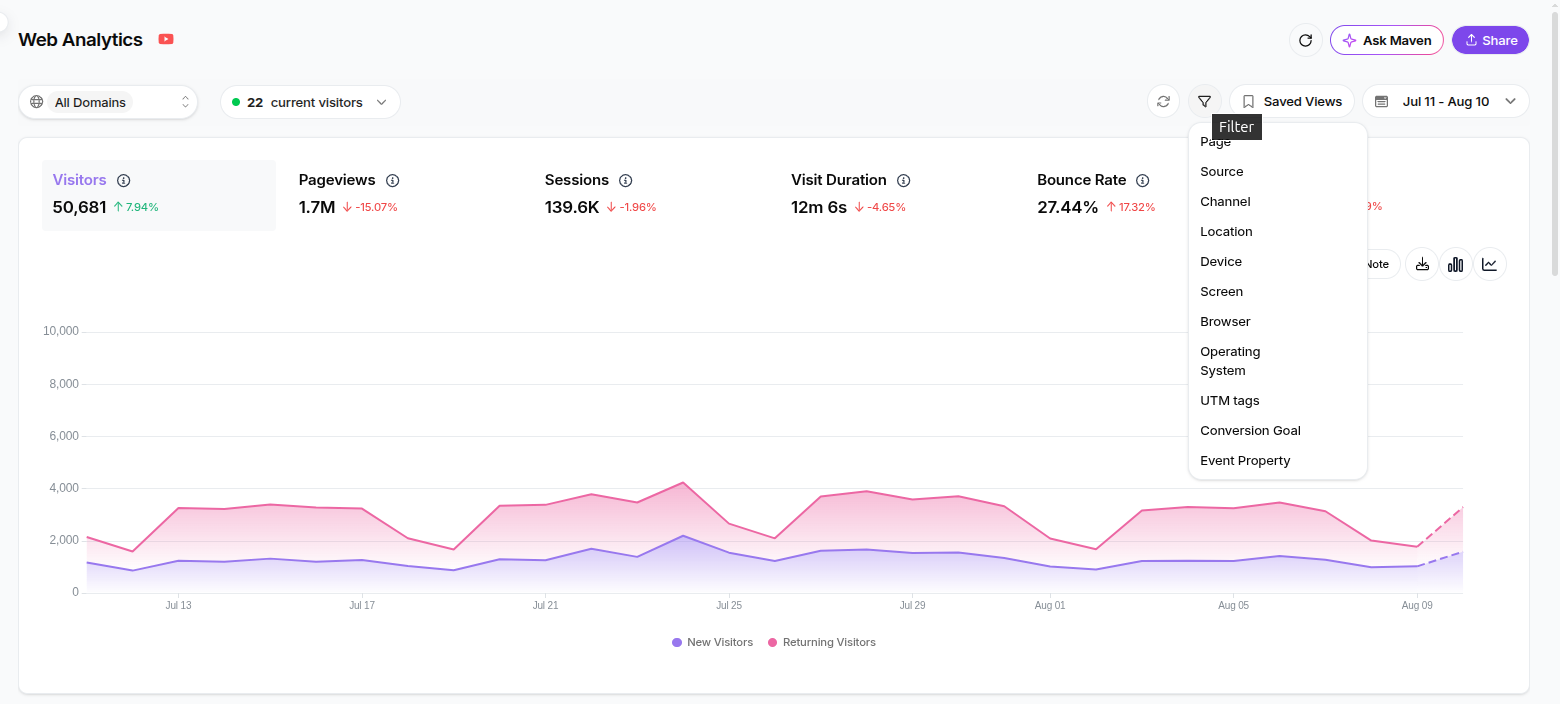
Task: Toggle New Visitors legend series
Action: pos(713,642)
